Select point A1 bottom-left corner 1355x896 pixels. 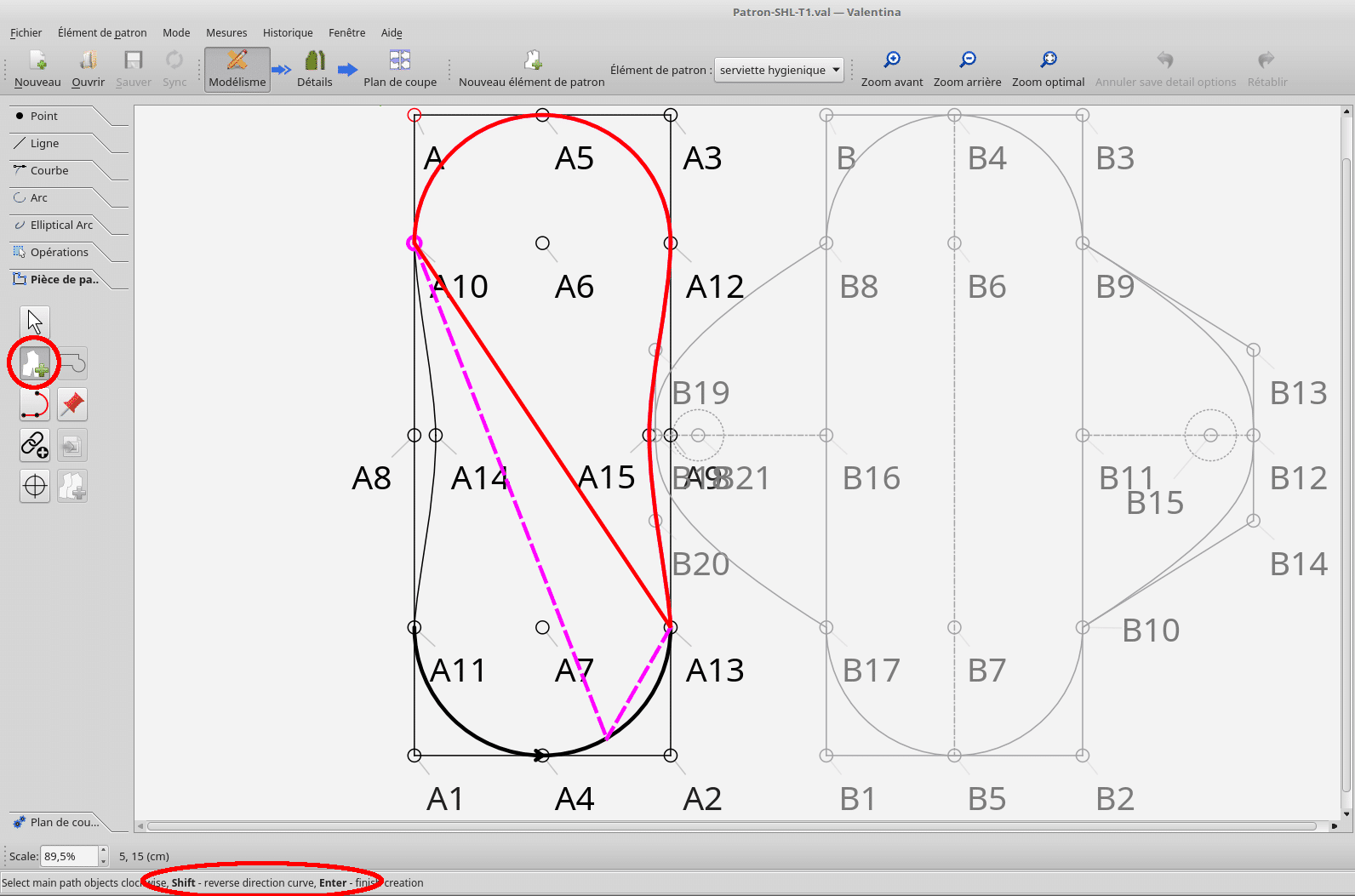point(415,755)
